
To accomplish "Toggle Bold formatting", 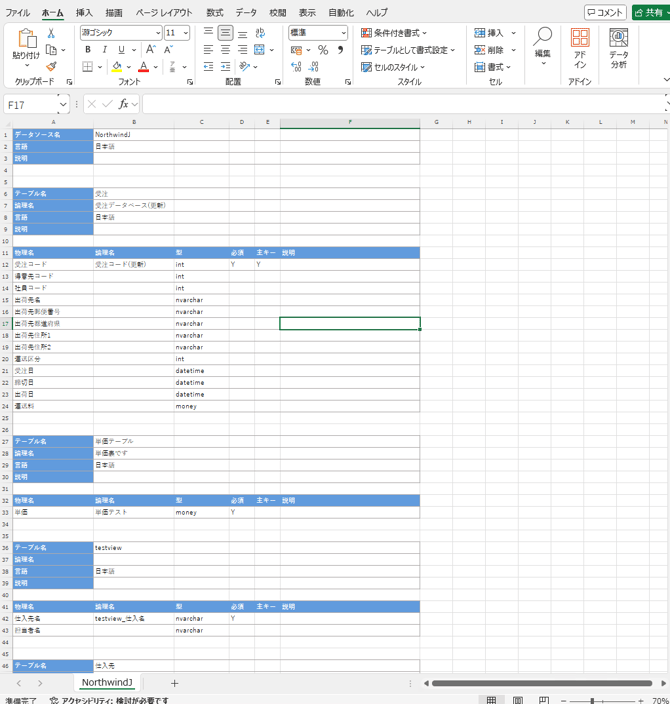I will coord(88,50).
